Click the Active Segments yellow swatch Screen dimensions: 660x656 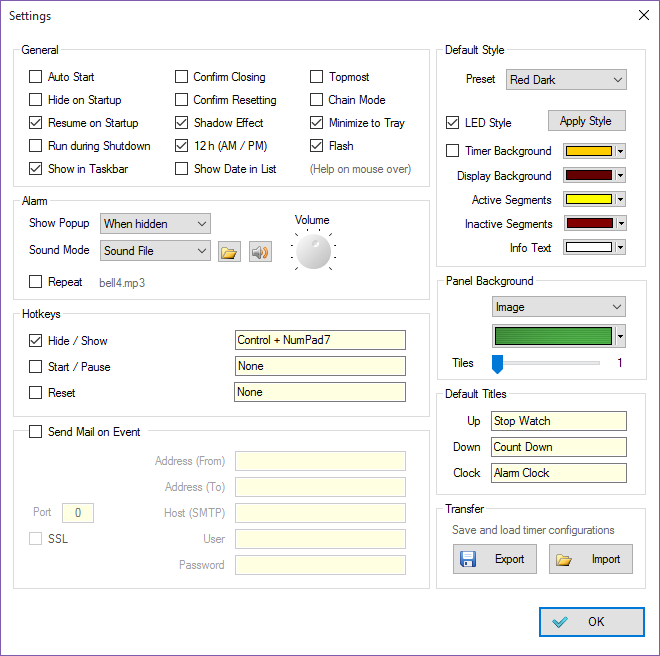point(589,199)
